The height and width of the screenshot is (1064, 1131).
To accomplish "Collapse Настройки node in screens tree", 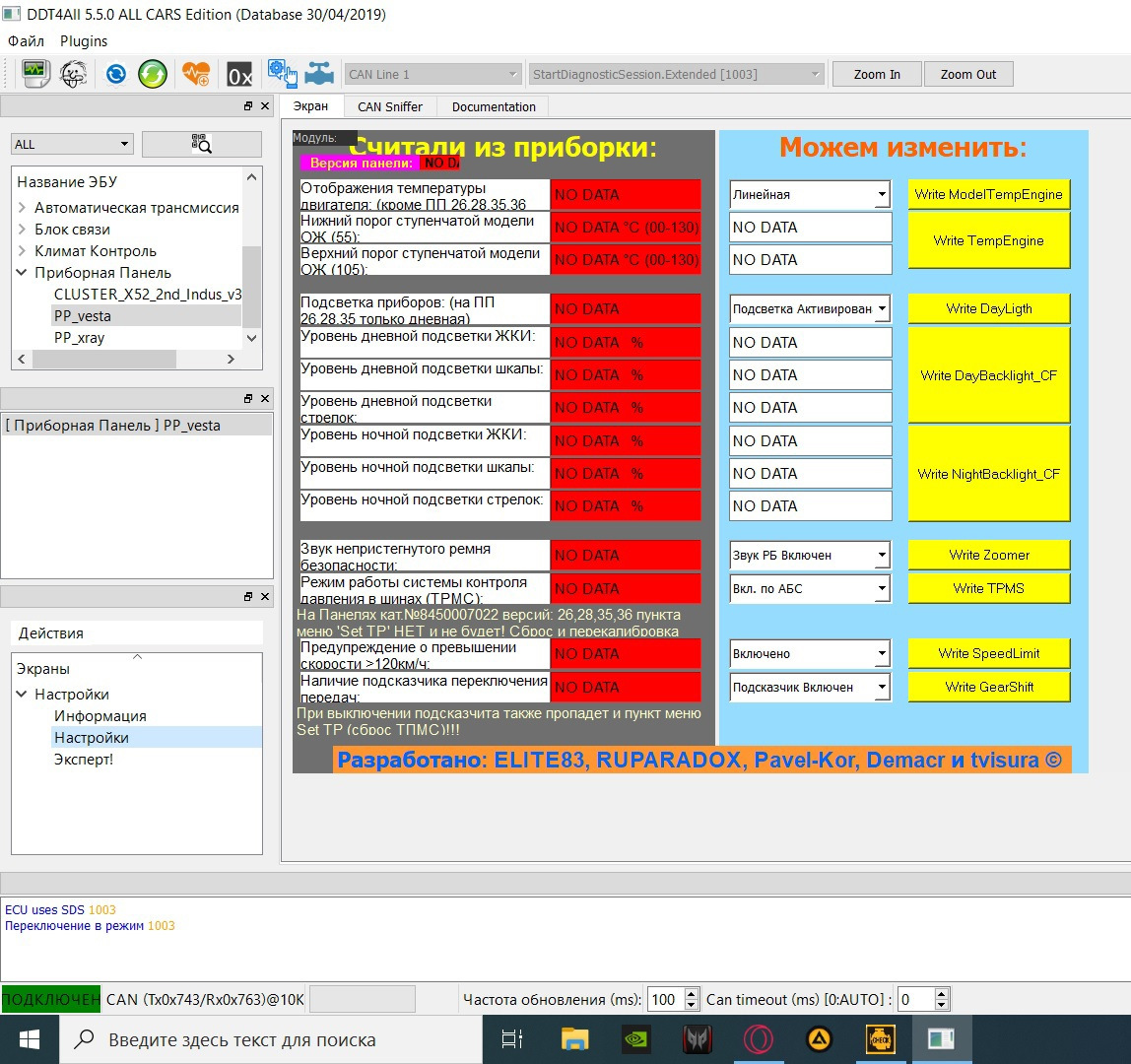I will (22, 694).
